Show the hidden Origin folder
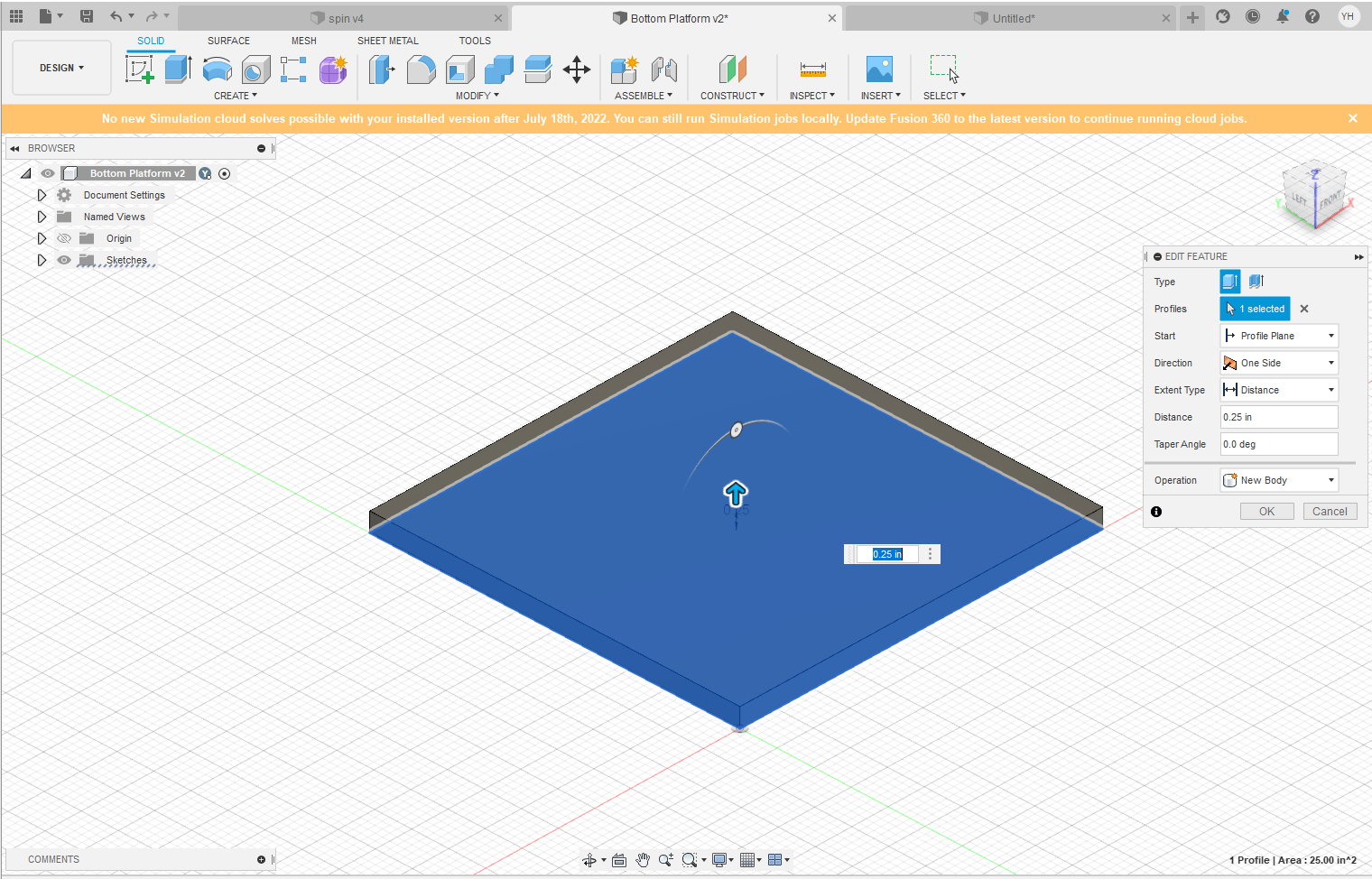Image resolution: width=1372 pixels, height=879 pixels. [x=64, y=238]
